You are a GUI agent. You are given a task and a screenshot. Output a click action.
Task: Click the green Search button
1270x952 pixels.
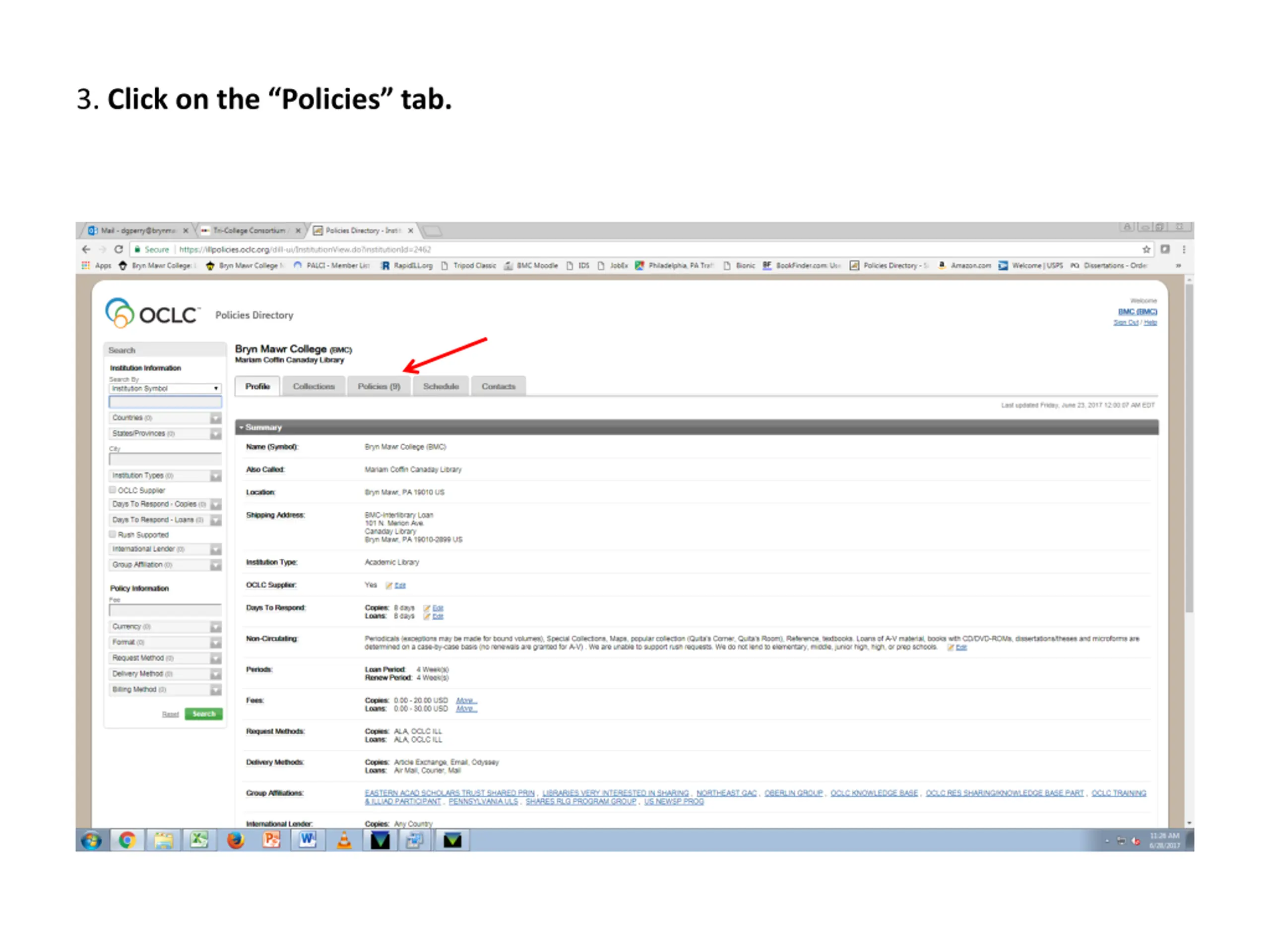coord(204,714)
